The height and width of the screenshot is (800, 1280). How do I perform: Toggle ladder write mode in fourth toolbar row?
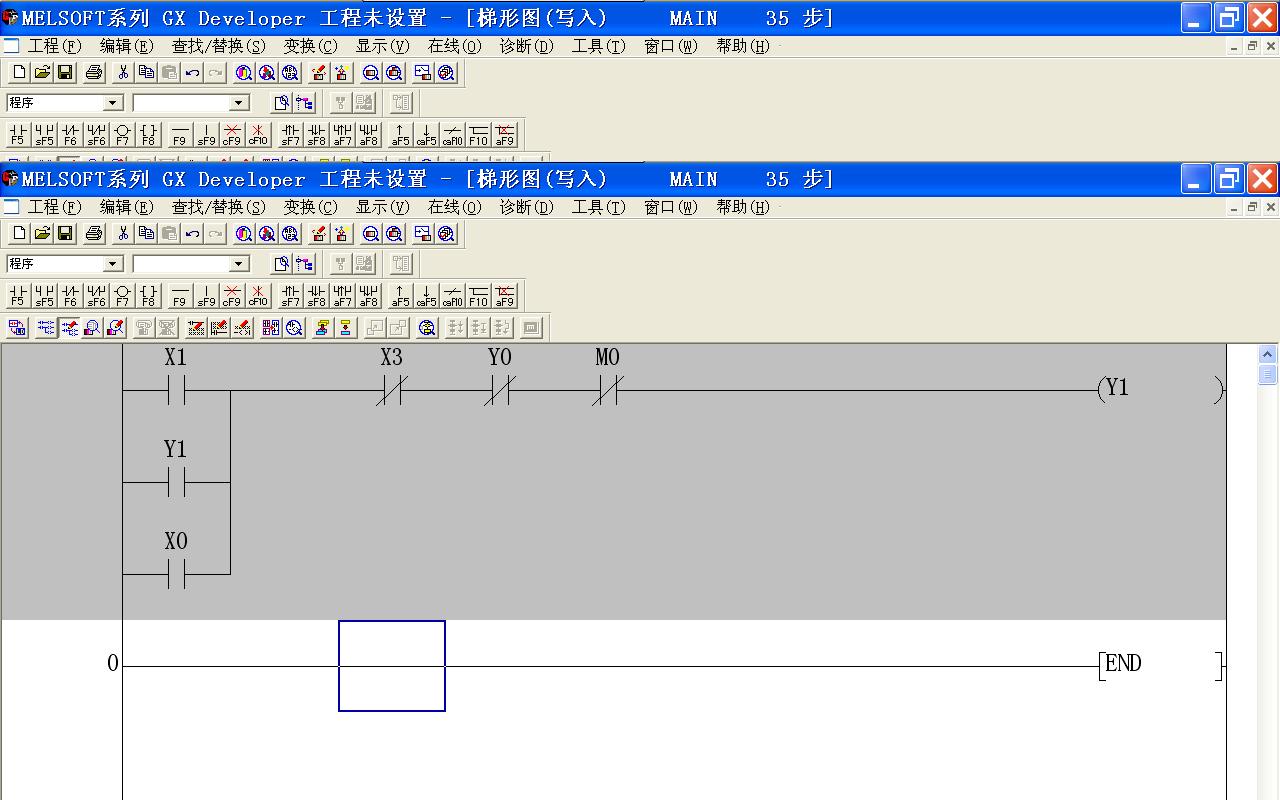(x=69, y=328)
